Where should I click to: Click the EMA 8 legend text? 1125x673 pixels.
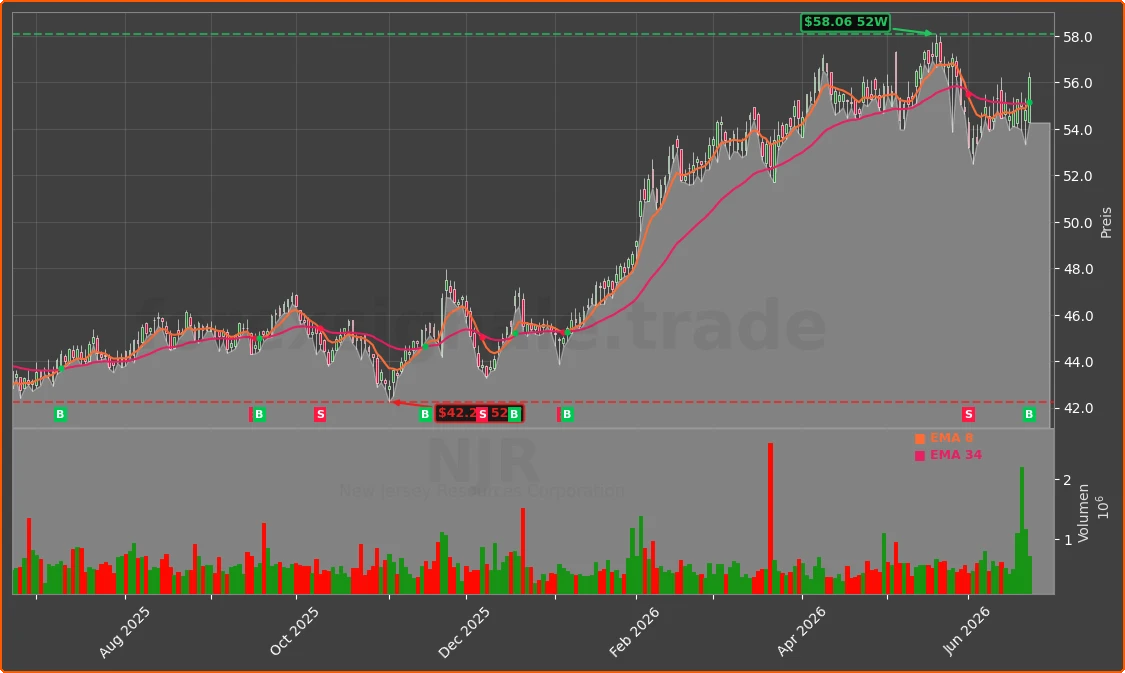[951, 438]
